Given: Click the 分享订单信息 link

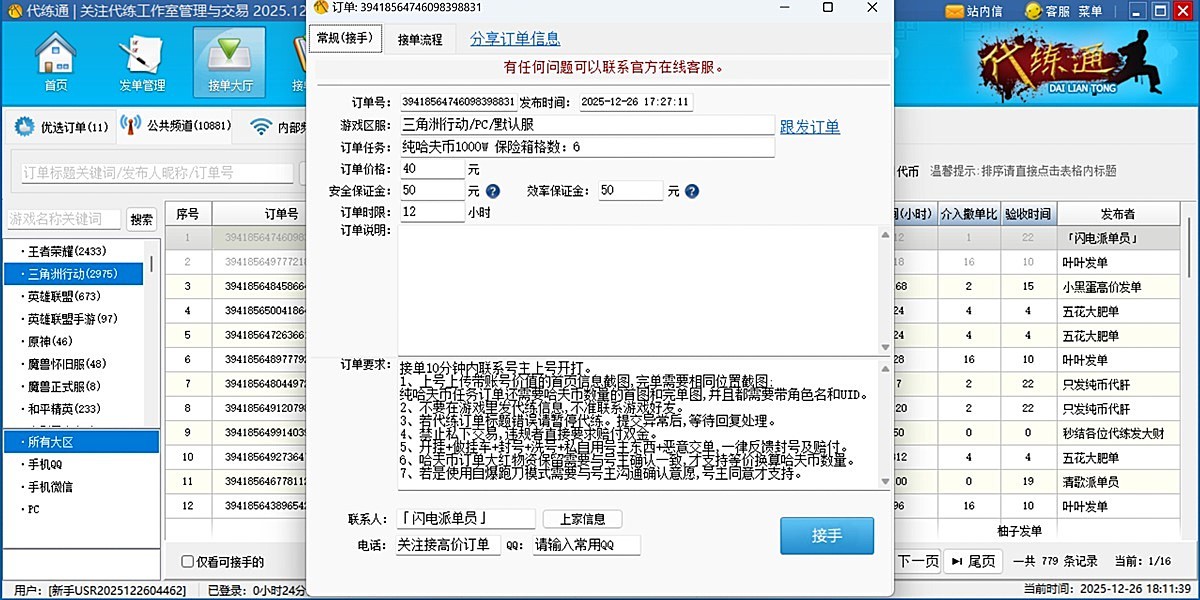Looking at the screenshot, I should [514, 40].
